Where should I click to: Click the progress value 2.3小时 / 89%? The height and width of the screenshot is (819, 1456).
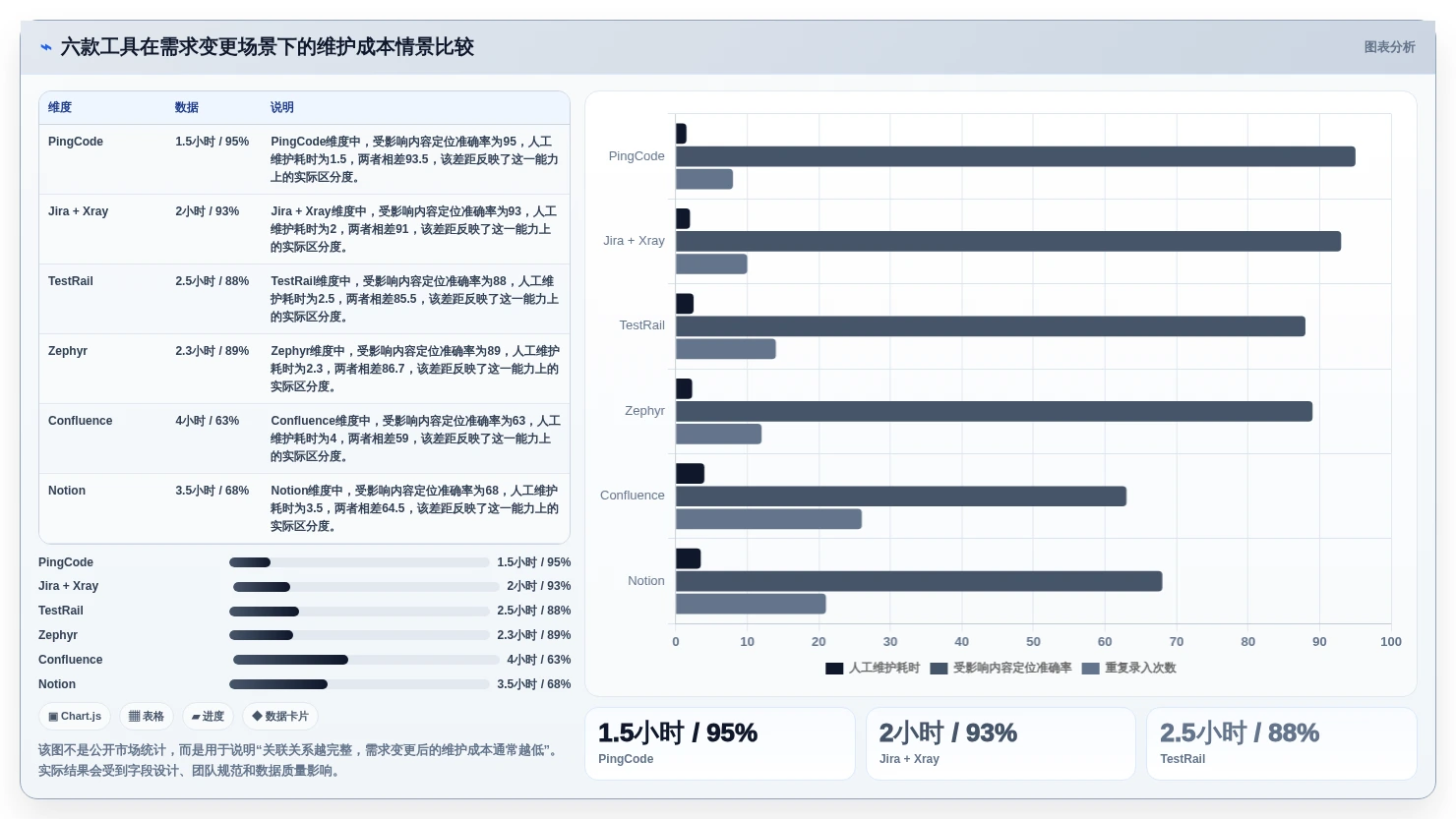(x=533, y=635)
